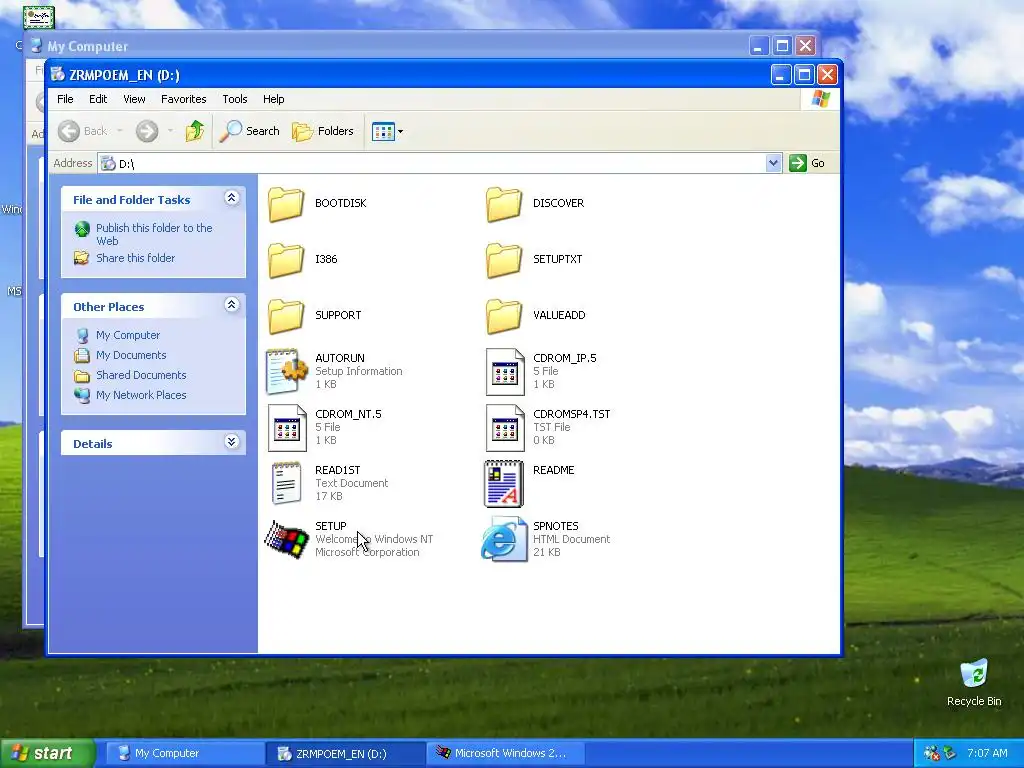The height and width of the screenshot is (768, 1024).
Task: Open the DISCOVER folder icon
Action: (504, 204)
